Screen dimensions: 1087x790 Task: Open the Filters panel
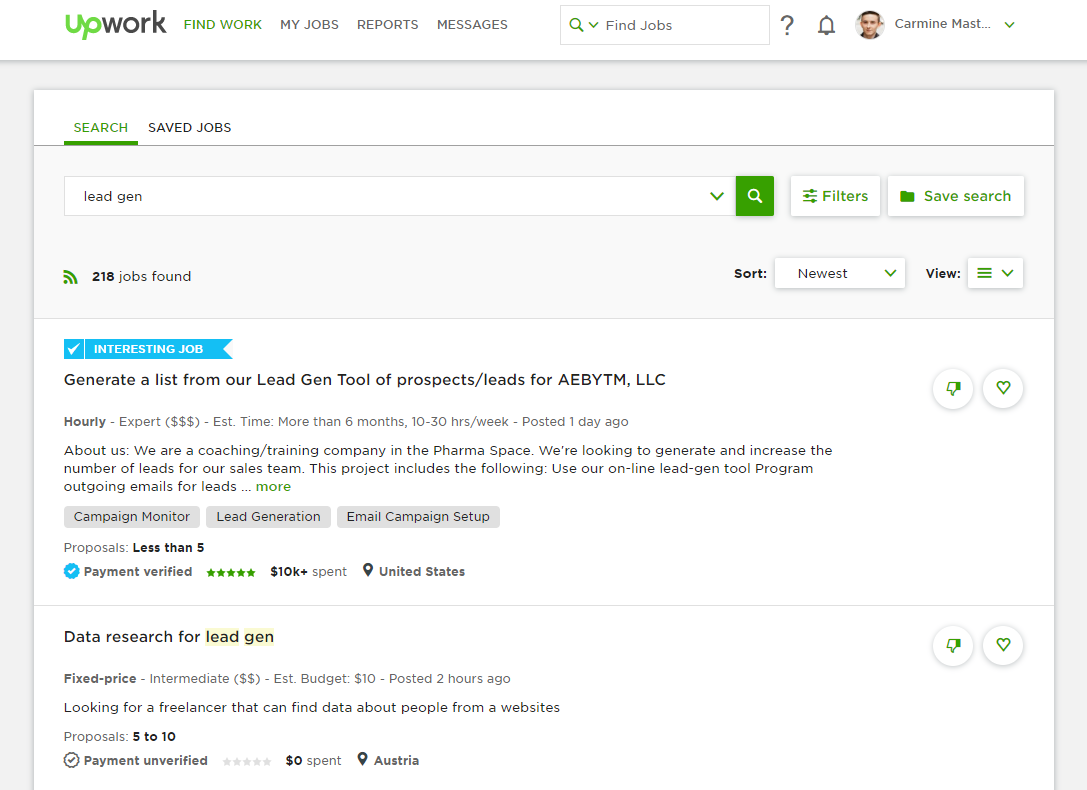coord(835,196)
